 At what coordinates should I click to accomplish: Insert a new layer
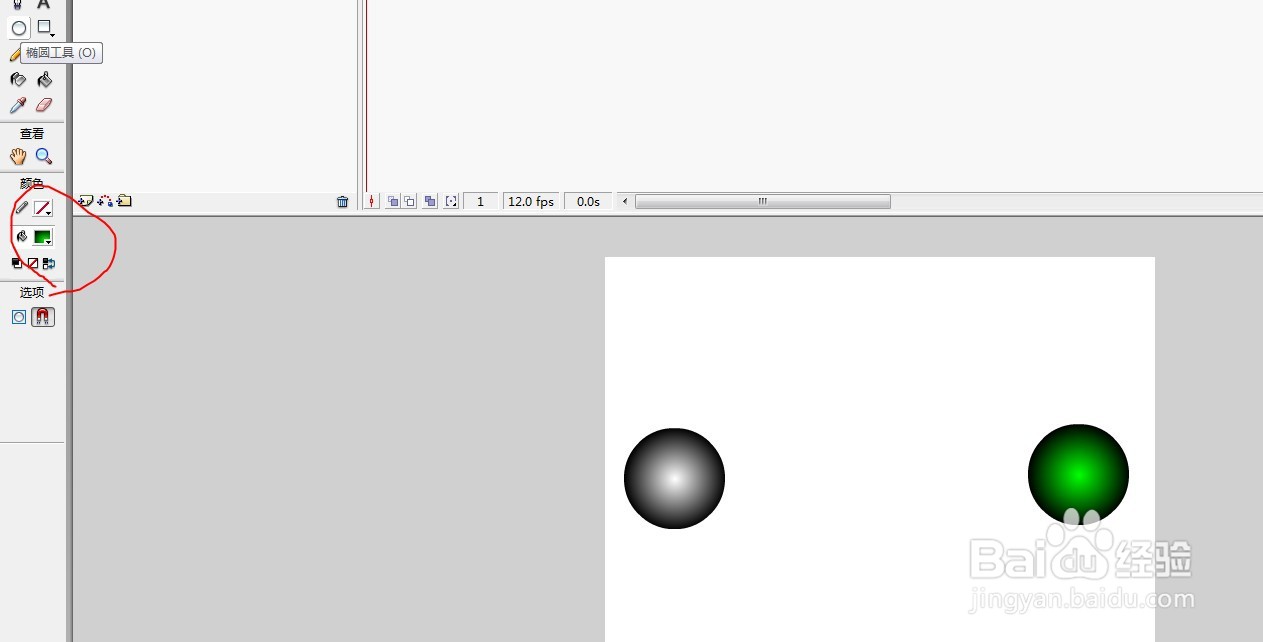pyautogui.click(x=86, y=201)
